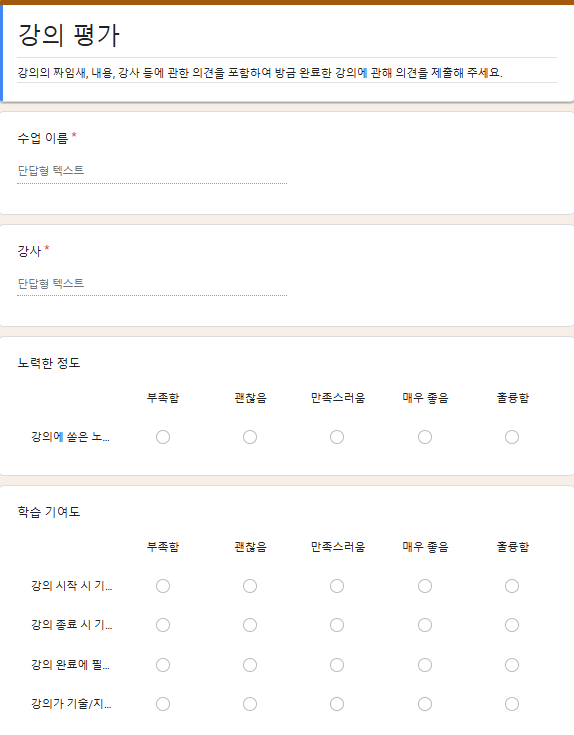Check 부족함 for 강의가 기술/지... row
This screenshot has height=735, width=574.
tap(163, 704)
